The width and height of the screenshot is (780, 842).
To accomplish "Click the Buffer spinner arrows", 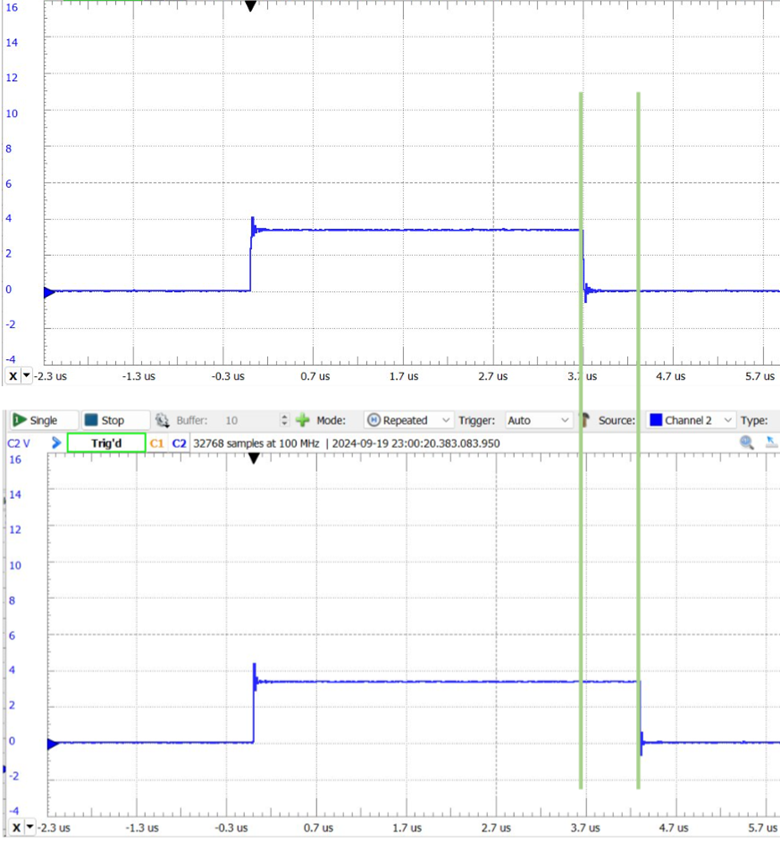I will (x=284, y=421).
